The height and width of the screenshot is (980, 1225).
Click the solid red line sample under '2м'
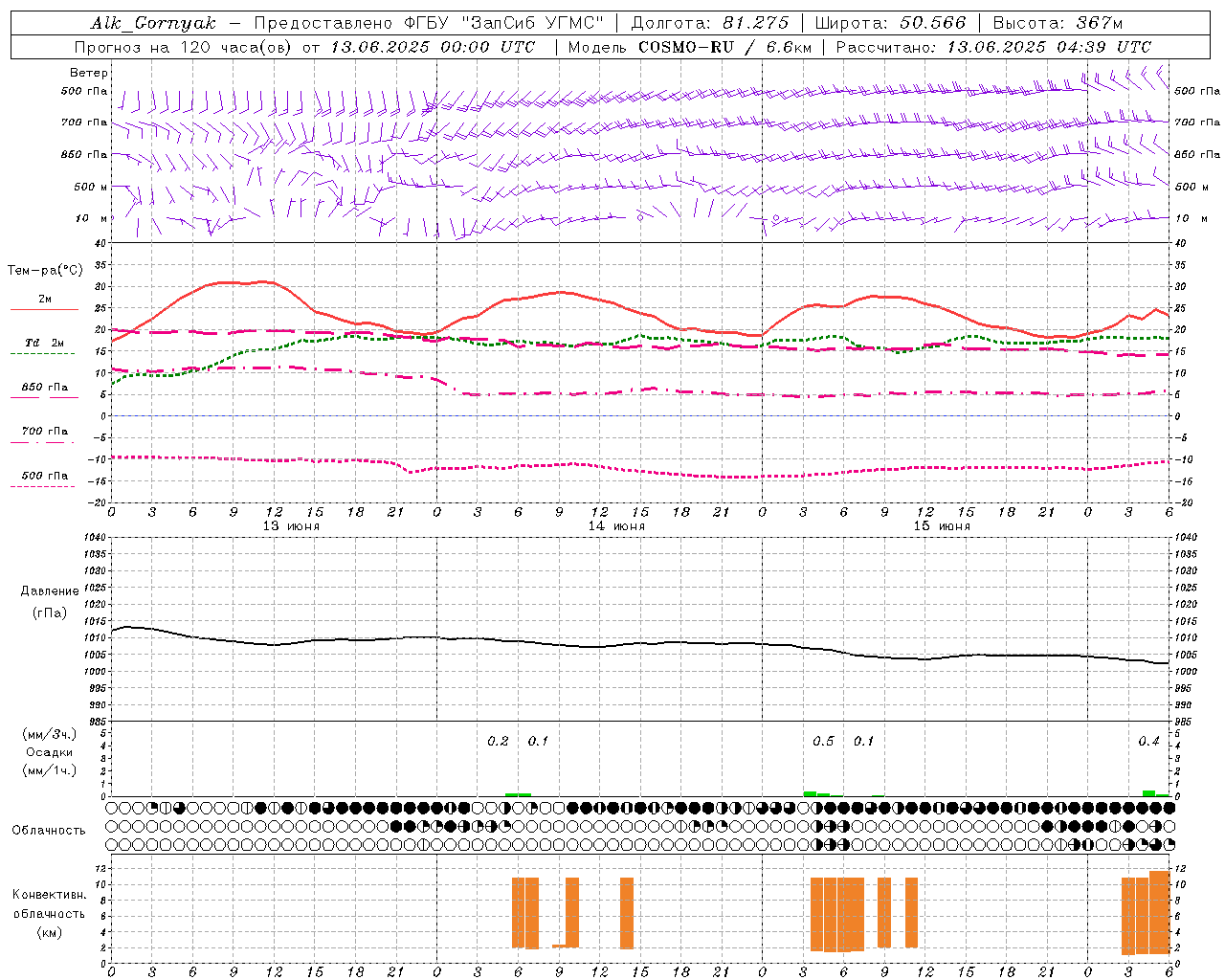coord(44,309)
